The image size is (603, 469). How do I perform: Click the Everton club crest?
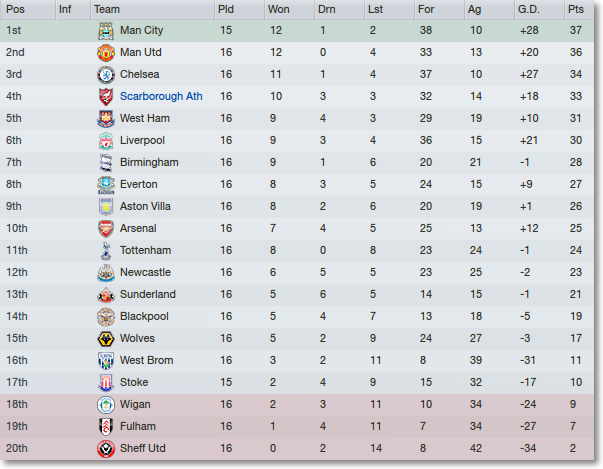tap(105, 185)
